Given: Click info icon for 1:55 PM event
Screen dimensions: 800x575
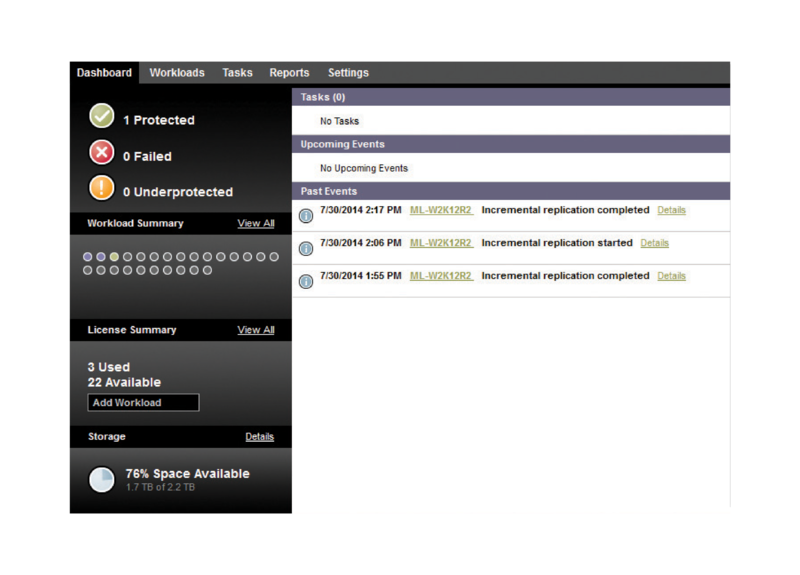Looking at the screenshot, I should [x=306, y=281].
